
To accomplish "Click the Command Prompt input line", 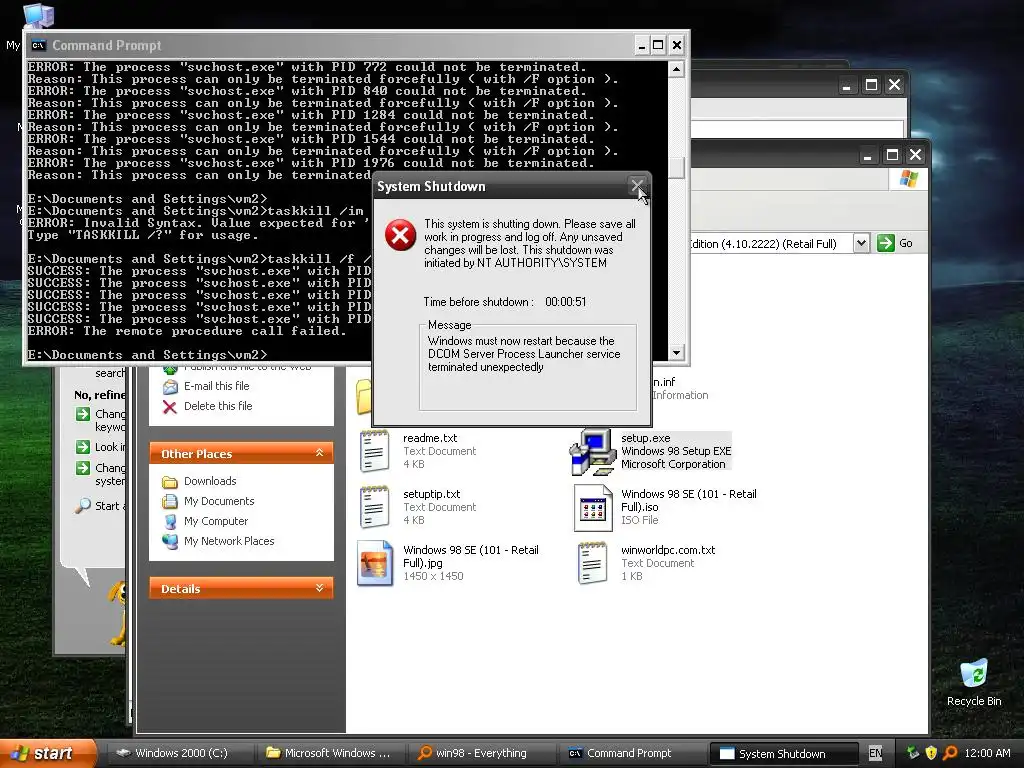I will (148, 355).
